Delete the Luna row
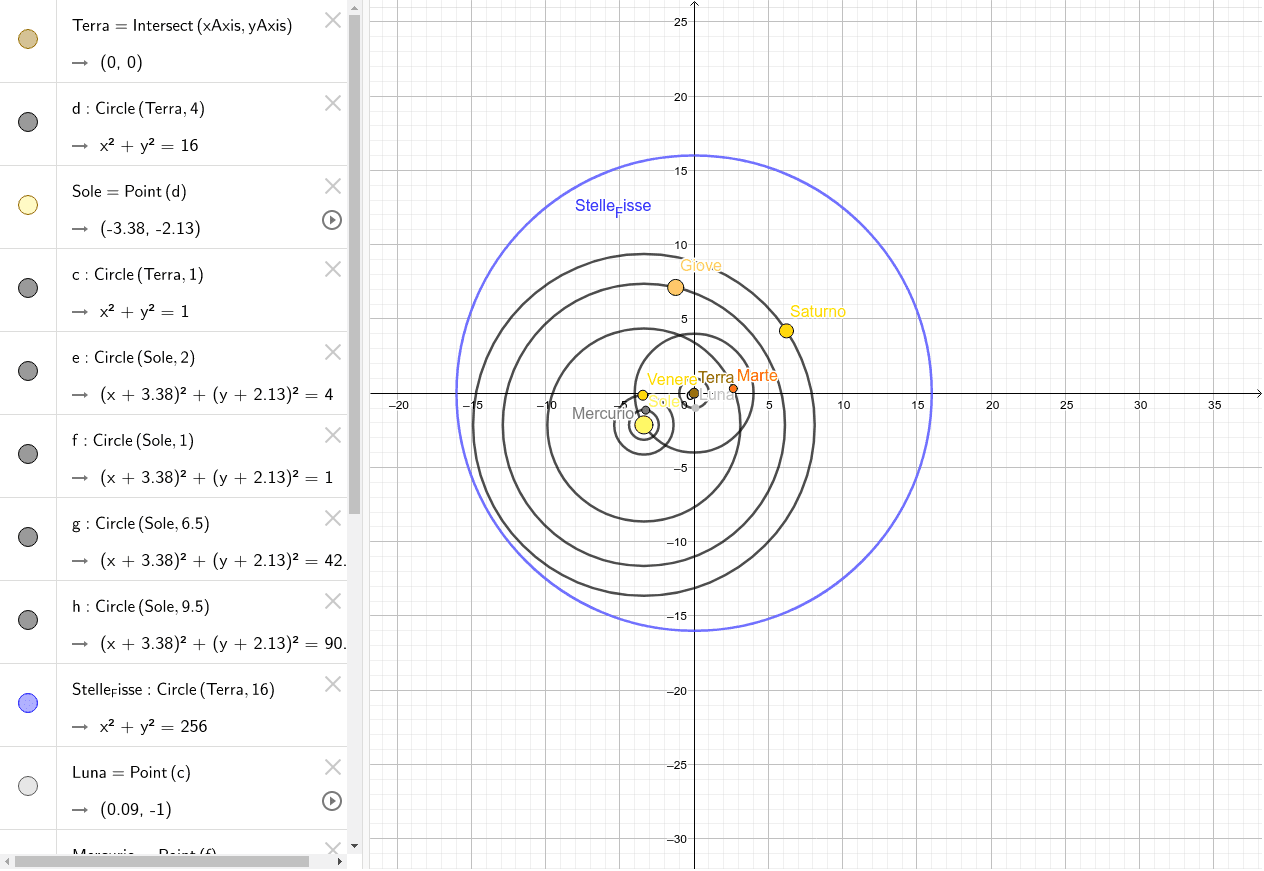Image resolution: width=1264 pixels, height=871 pixels. click(333, 767)
